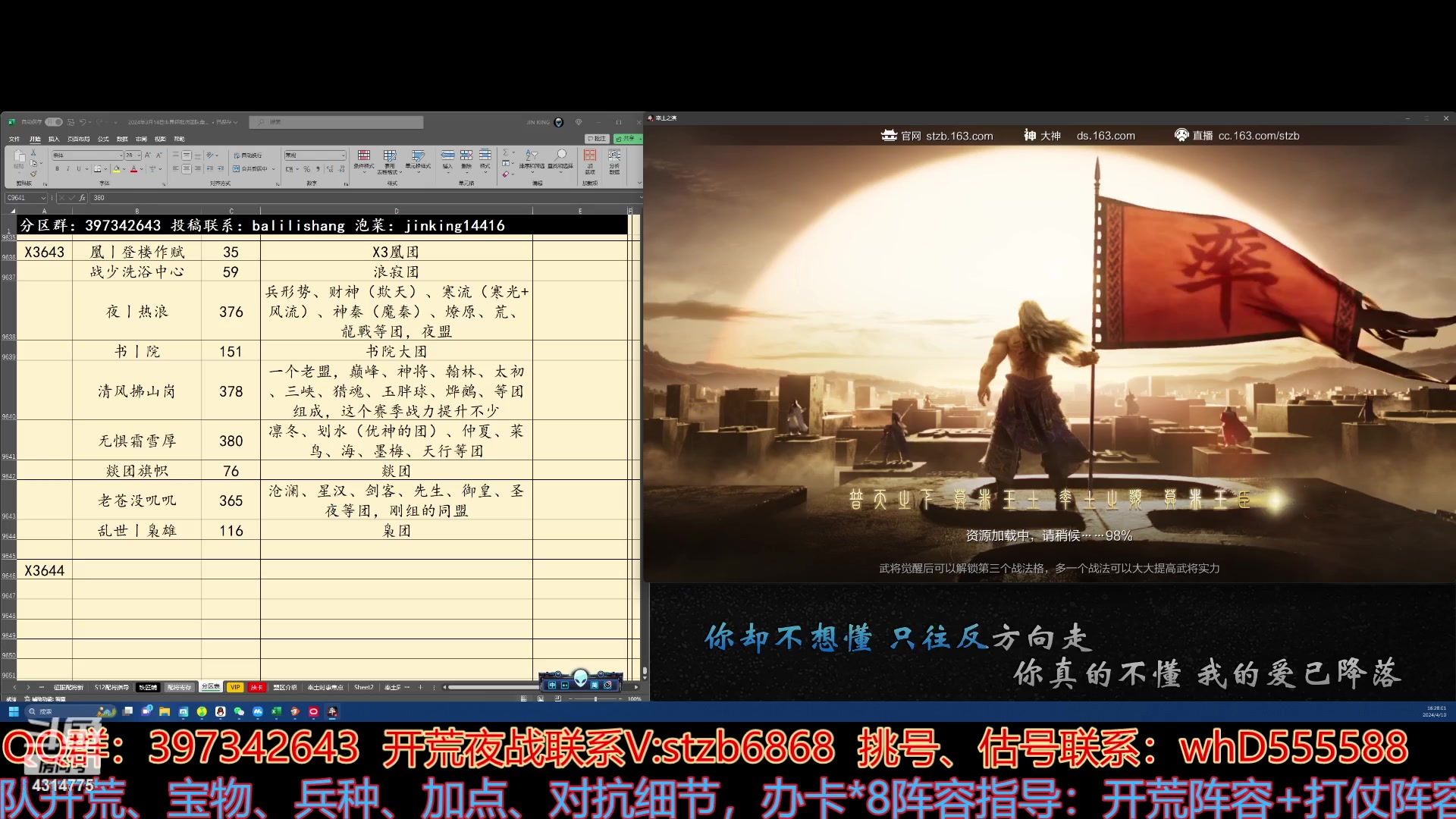
Task: Click the cc.163.com/stzb livestream link
Action: [1259, 136]
